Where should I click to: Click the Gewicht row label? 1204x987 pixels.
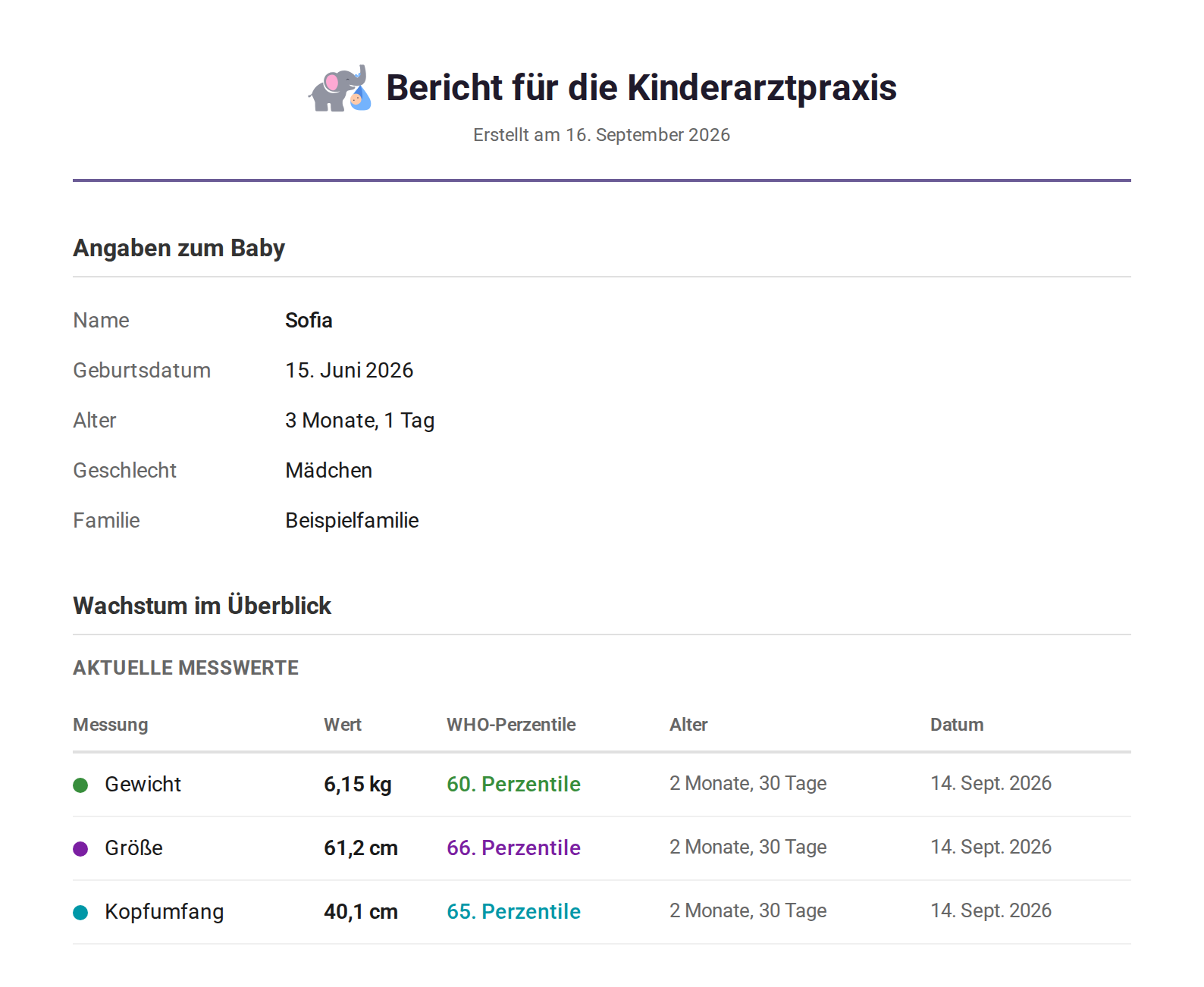[143, 784]
